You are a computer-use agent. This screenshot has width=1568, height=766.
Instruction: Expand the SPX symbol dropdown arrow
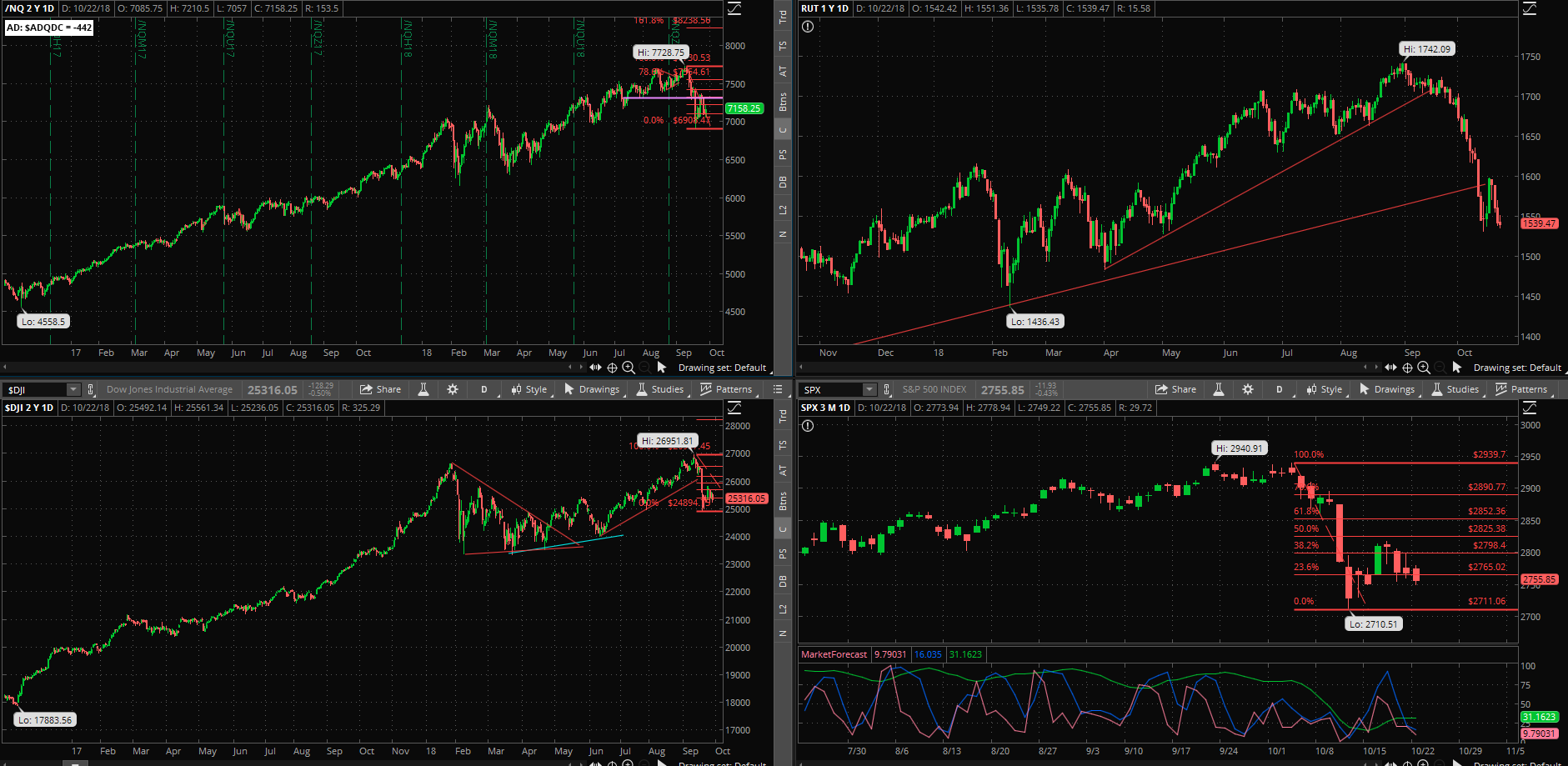tap(869, 389)
